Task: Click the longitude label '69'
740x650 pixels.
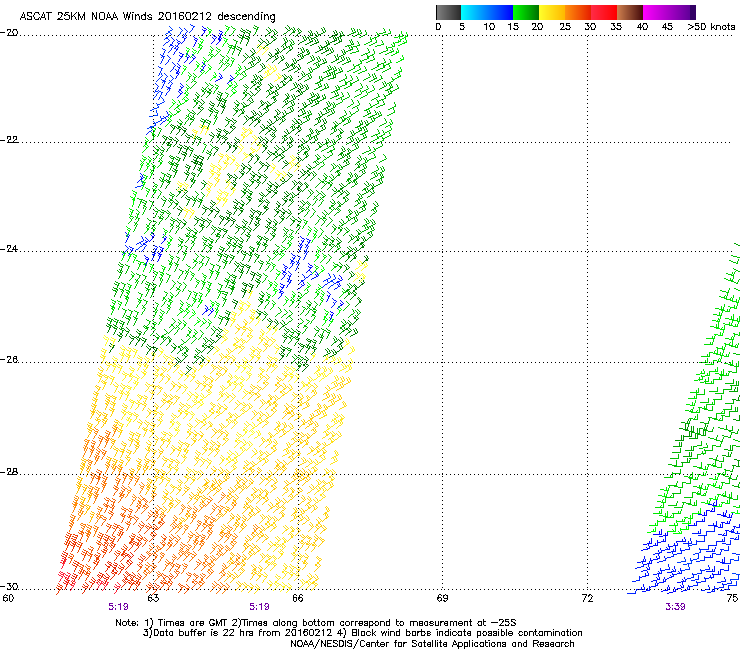Action: [x=442, y=599]
